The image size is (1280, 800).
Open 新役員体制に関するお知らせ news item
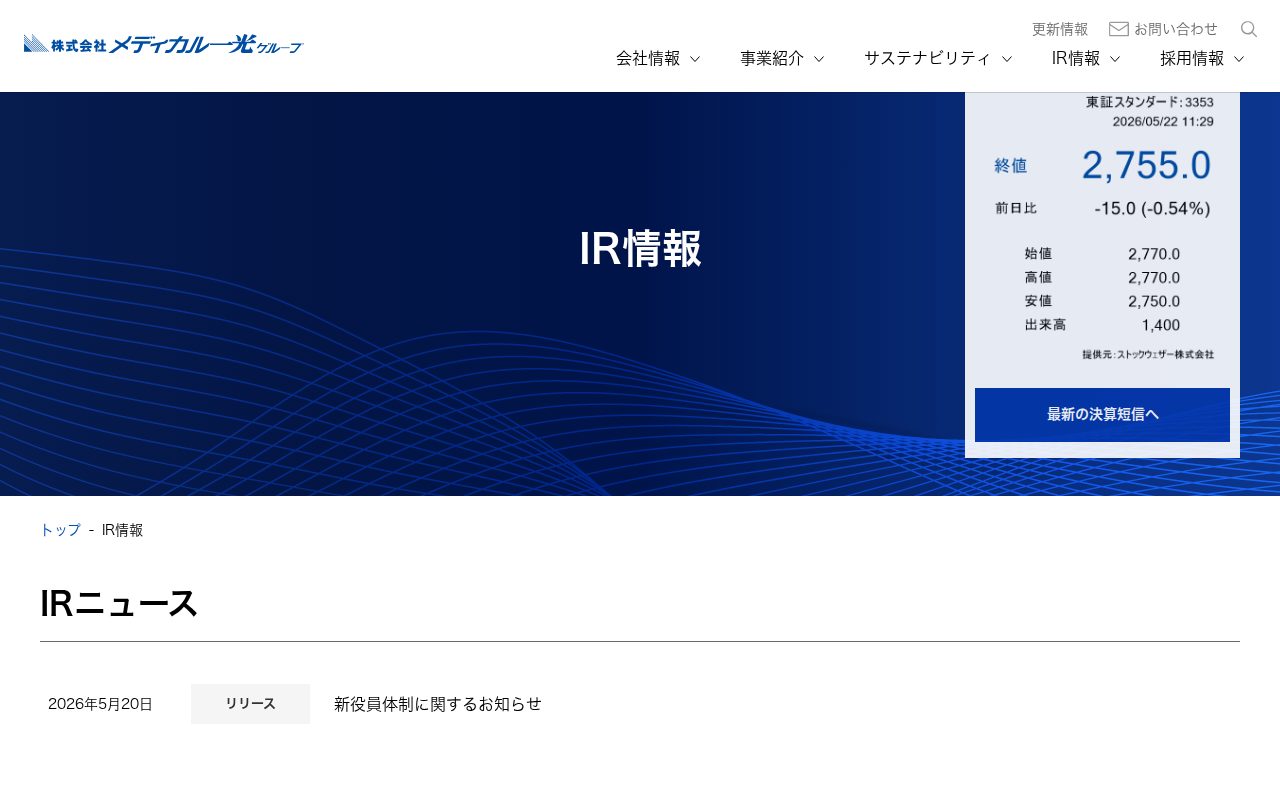pos(438,704)
